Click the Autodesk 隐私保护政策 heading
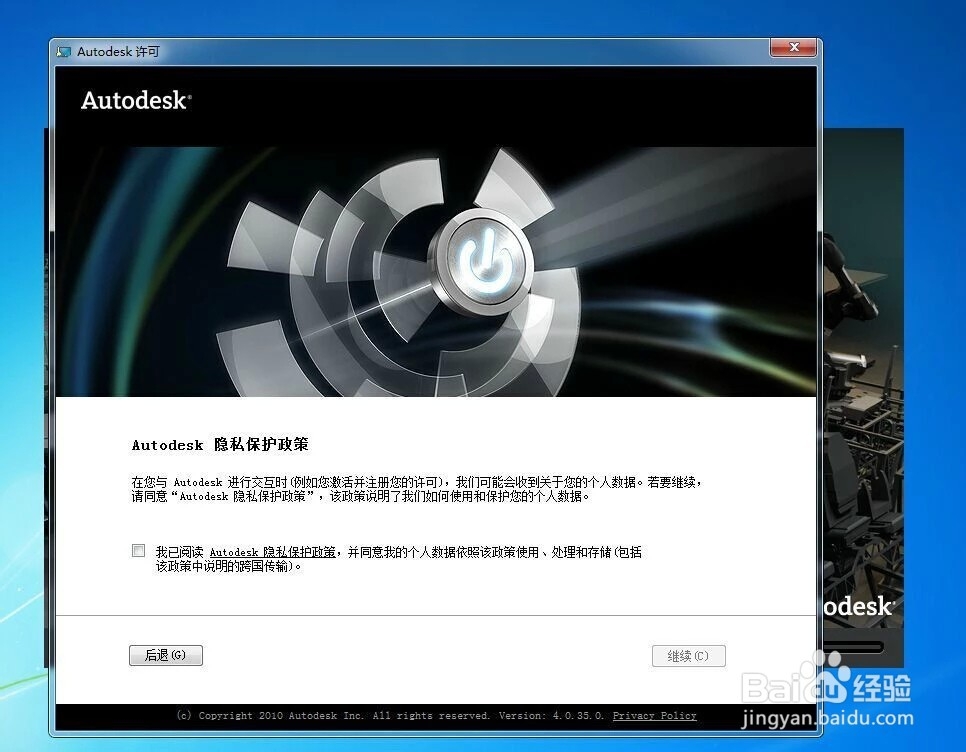This screenshot has height=752, width=966. (x=220, y=445)
